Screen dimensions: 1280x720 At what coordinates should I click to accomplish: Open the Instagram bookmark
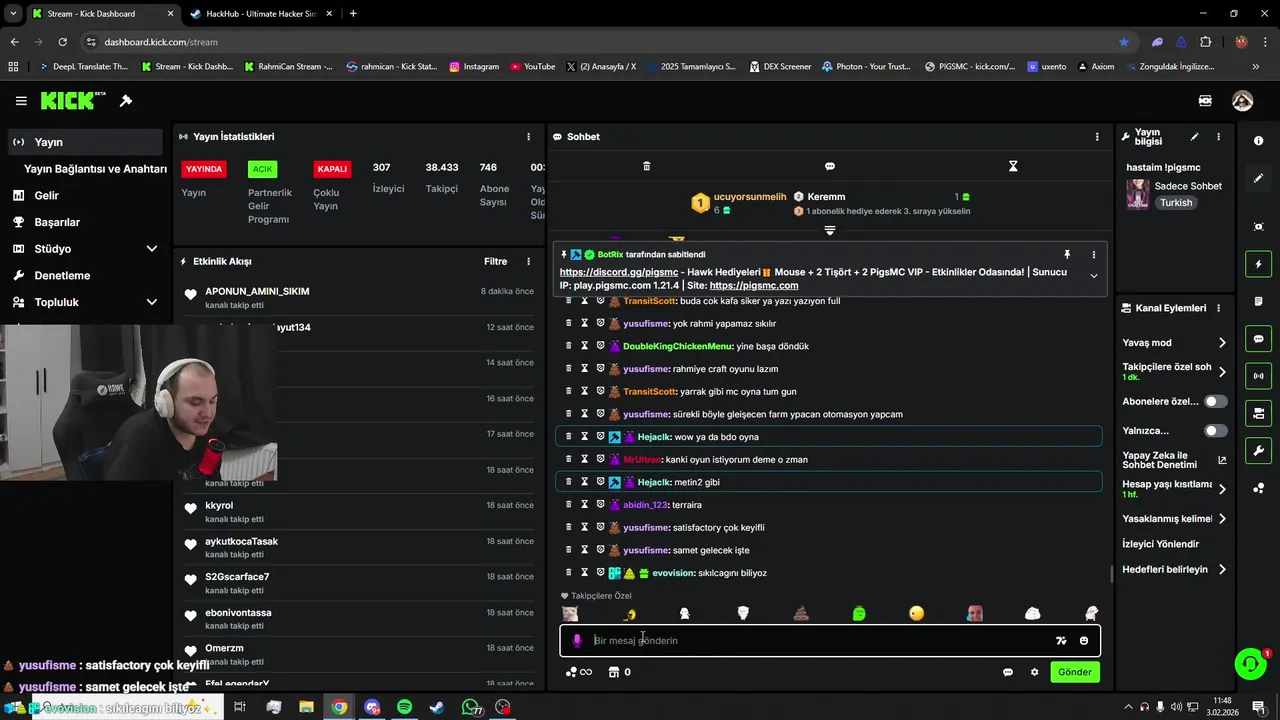pyautogui.click(x=474, y=67)
